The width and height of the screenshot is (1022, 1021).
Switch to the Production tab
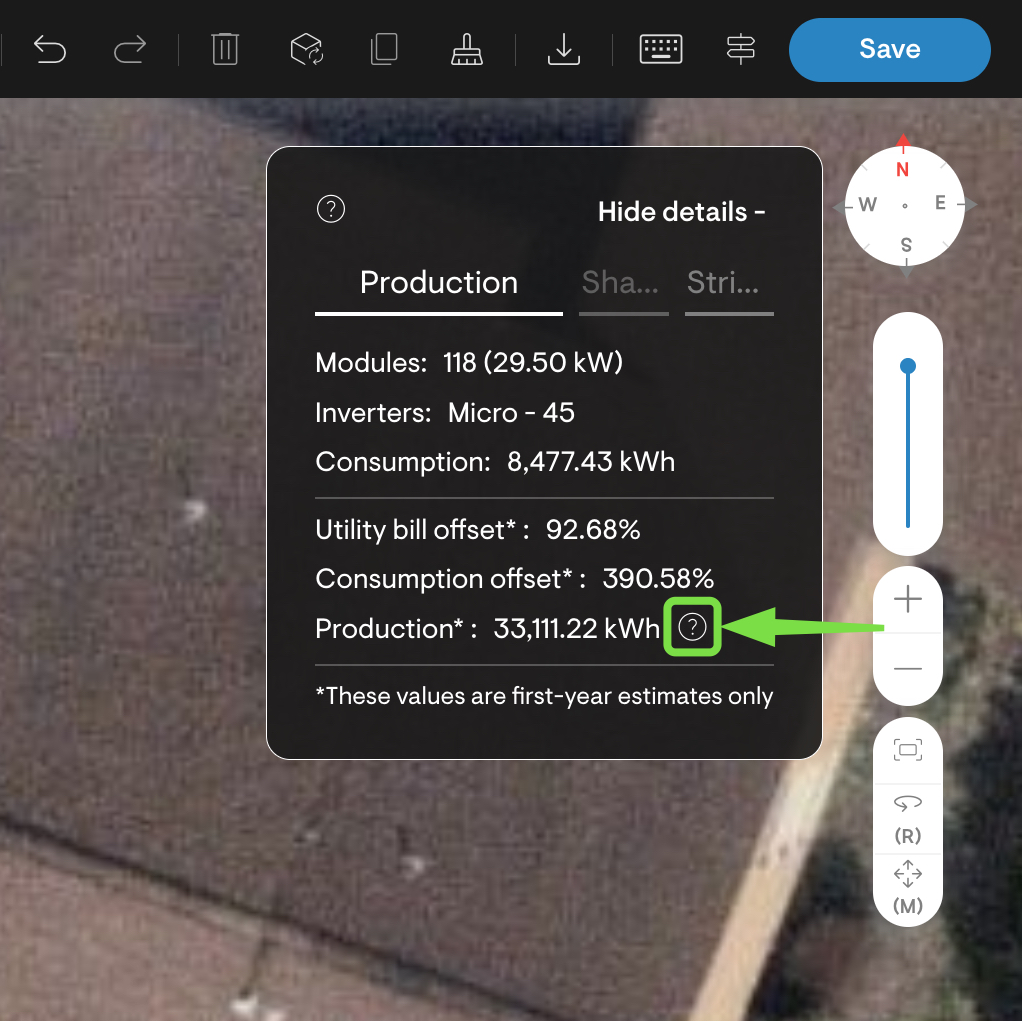(438, 283)
